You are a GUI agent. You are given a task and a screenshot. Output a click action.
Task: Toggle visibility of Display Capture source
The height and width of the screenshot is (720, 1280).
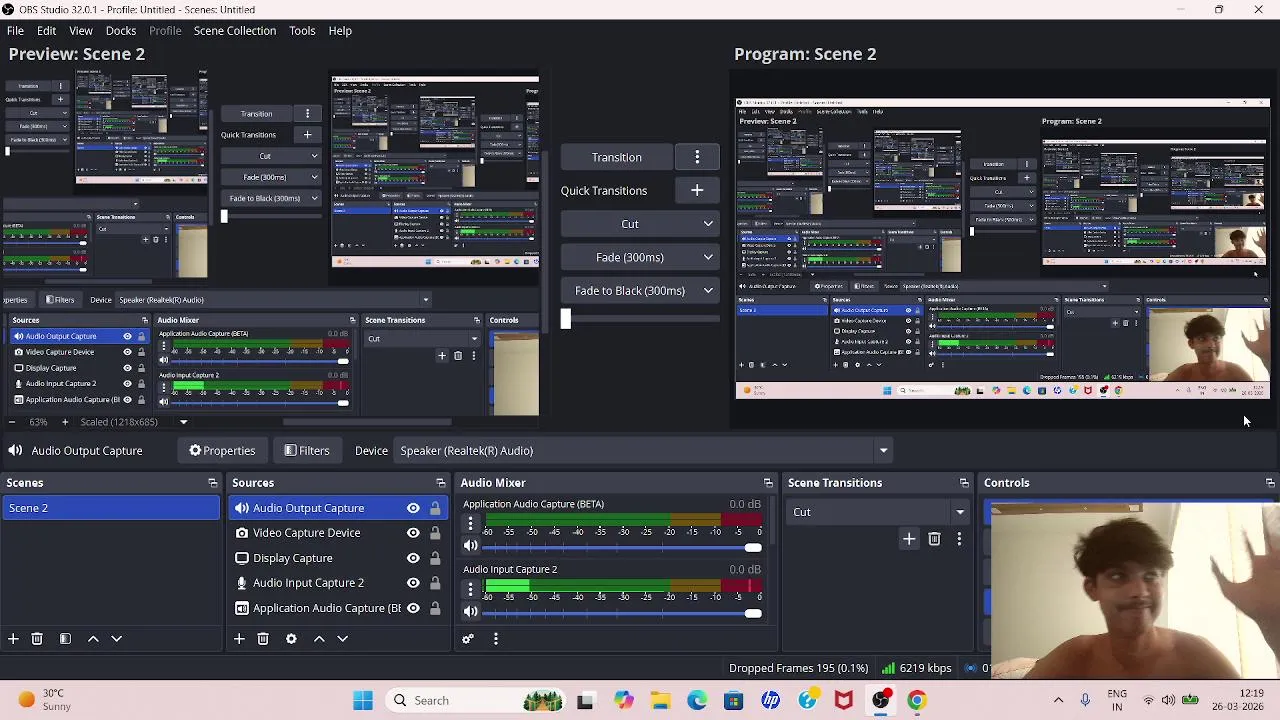(x=413, y=558)
